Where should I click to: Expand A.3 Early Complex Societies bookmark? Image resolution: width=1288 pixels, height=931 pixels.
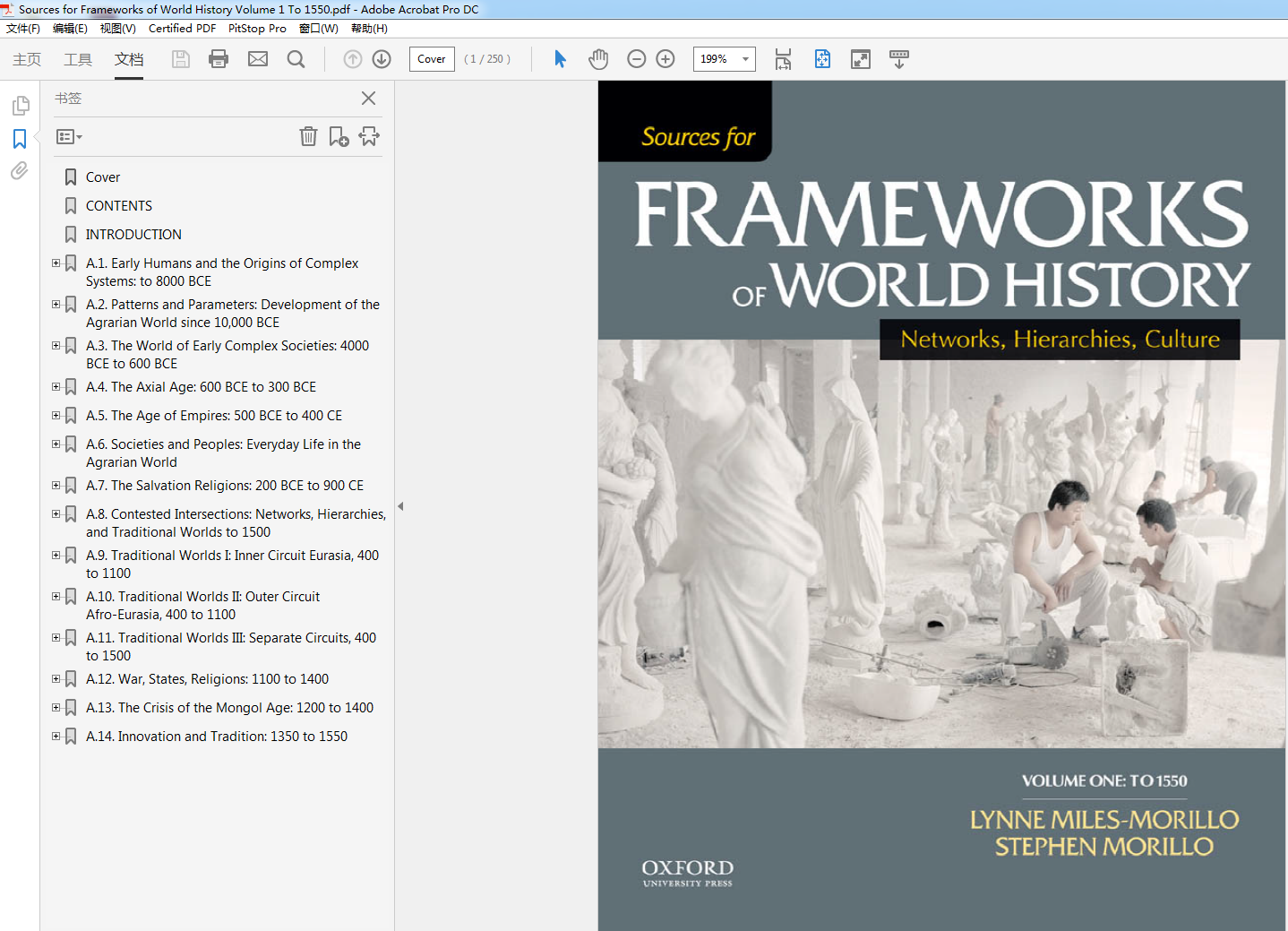[56, 346]
